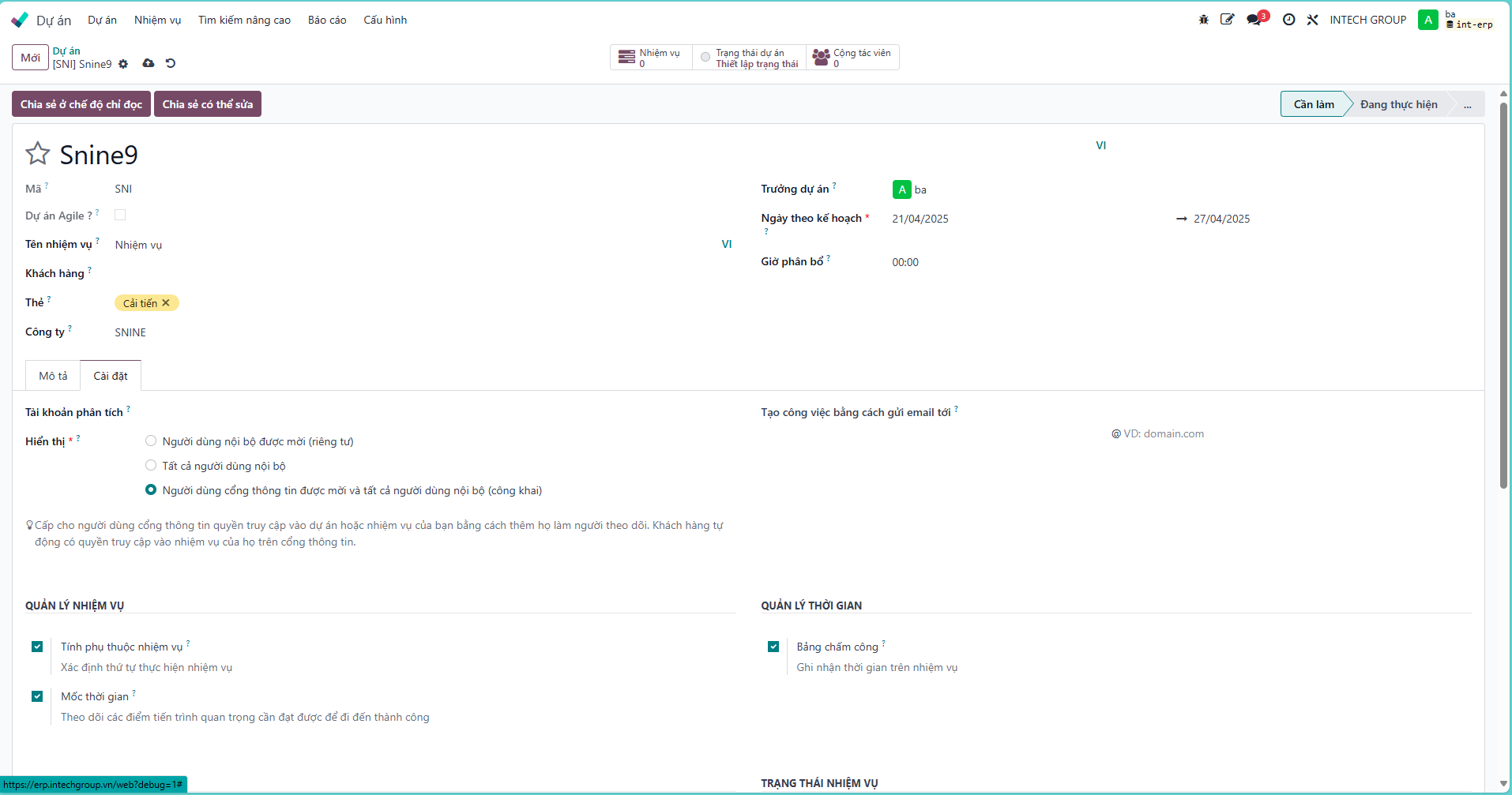Open Tài khoản phân tích dropdown field
1512x795 pixels.
(x=439, y=412)
